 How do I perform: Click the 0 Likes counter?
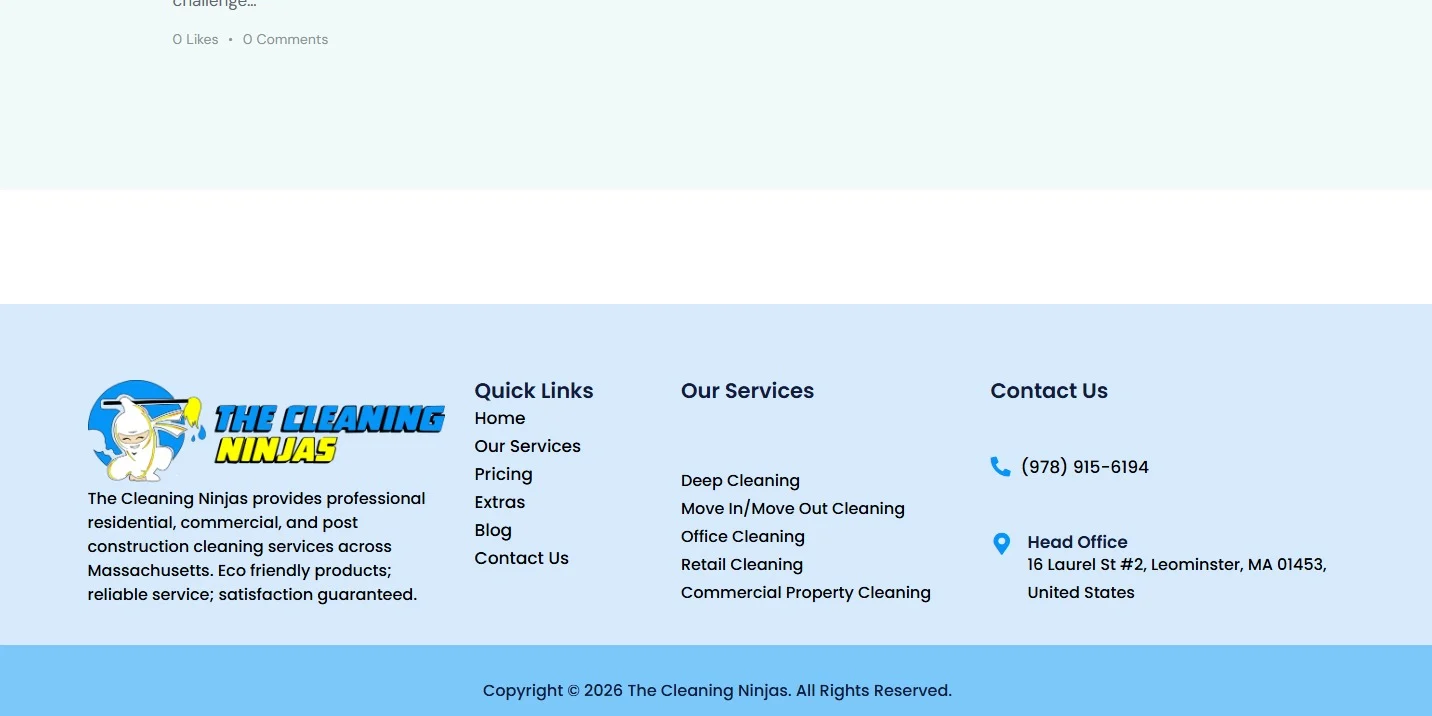[x=195, y=39]
